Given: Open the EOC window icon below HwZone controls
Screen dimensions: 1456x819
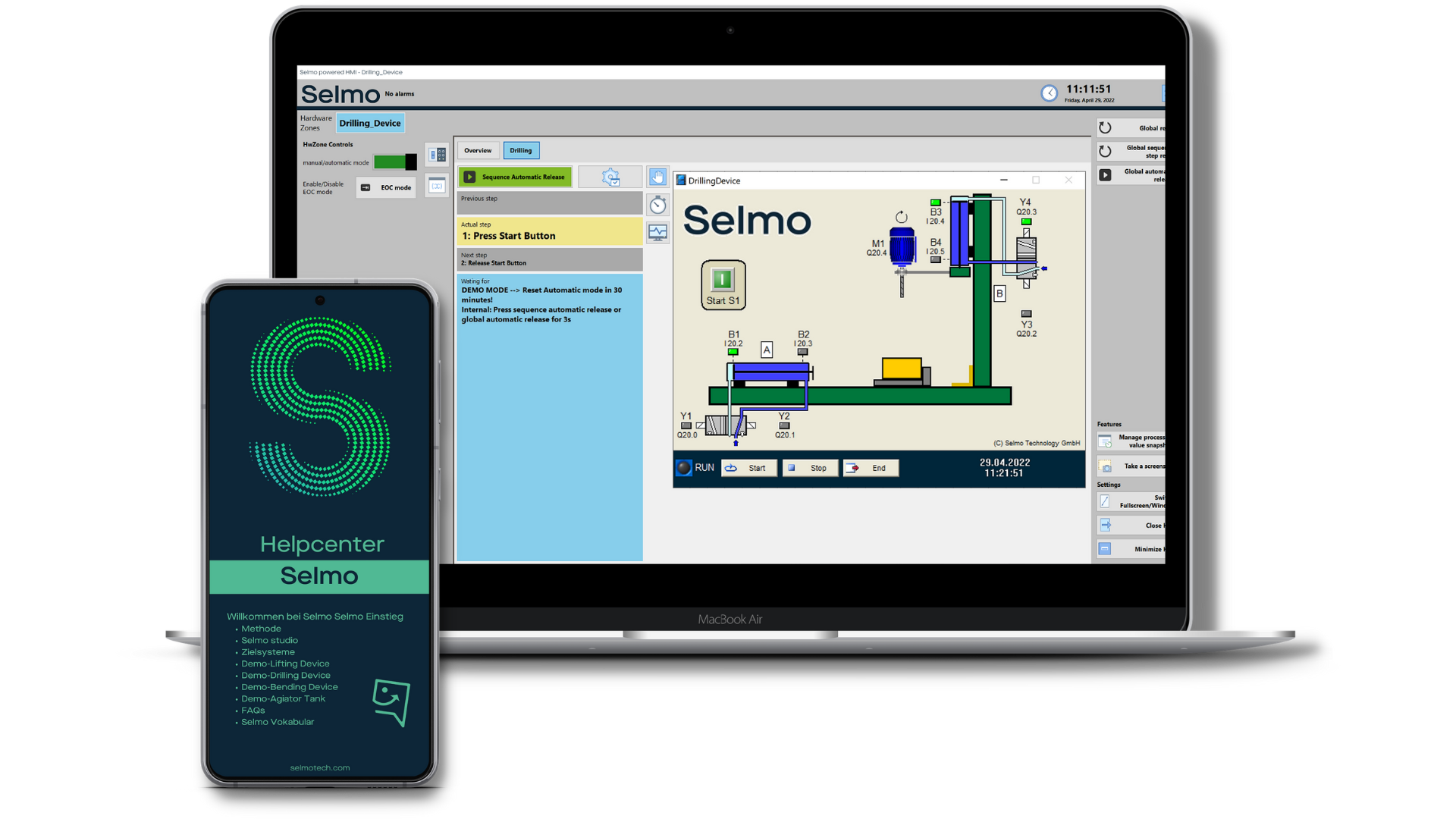Looking at the screenshot, I should pyautogui.click(x=438, y=185).
